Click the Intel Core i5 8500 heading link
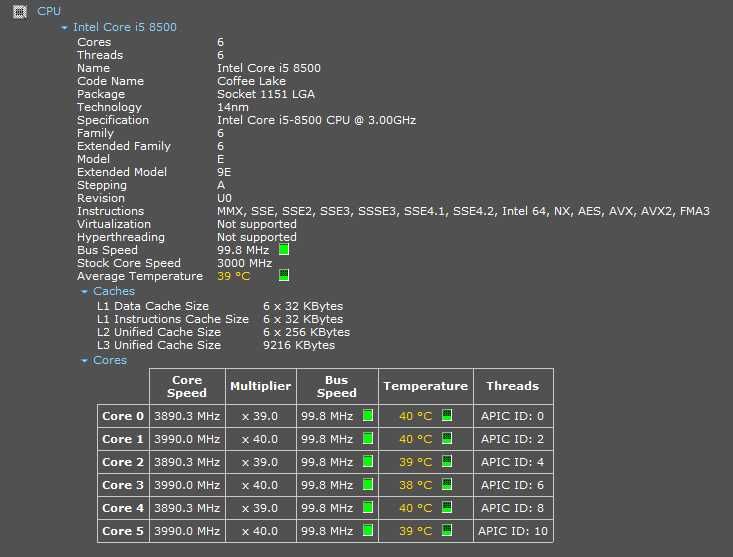This screenshot has width=733, height=557. coord(125,27)
